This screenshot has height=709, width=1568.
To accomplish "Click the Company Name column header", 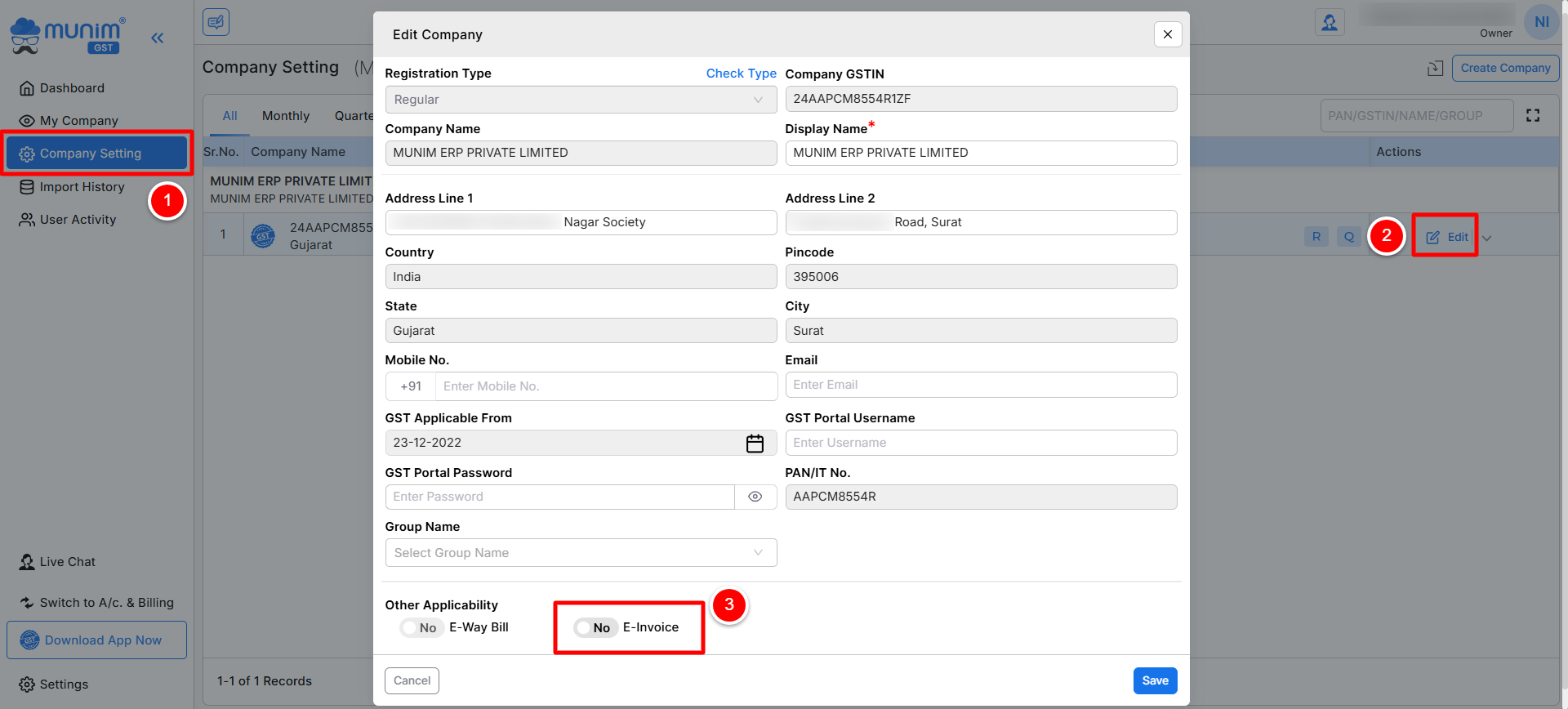I will [x=298, y=152].
